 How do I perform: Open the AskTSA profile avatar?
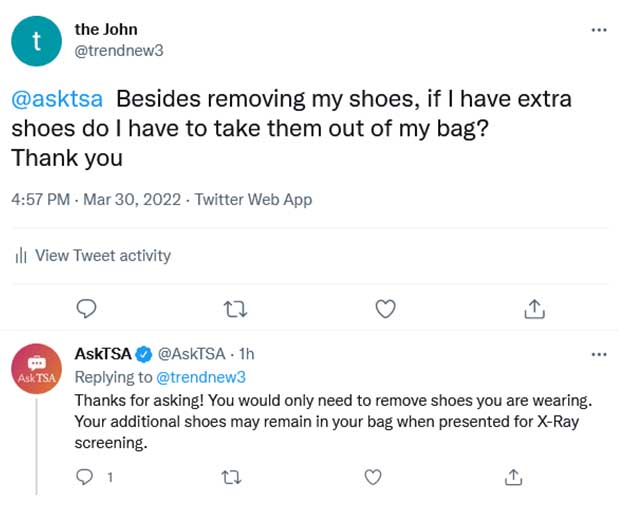tap(36, 369)
